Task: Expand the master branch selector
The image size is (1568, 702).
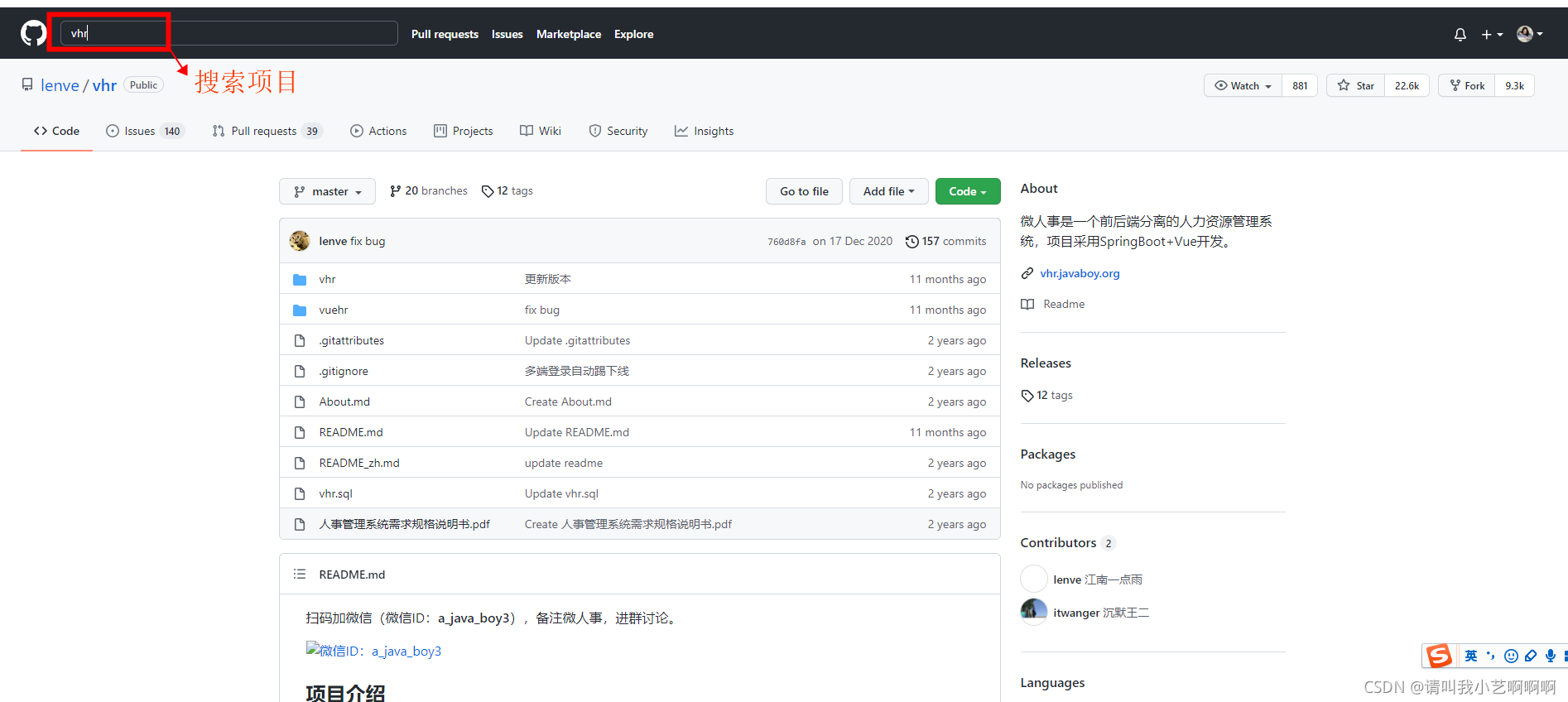Action: (328, 191)
